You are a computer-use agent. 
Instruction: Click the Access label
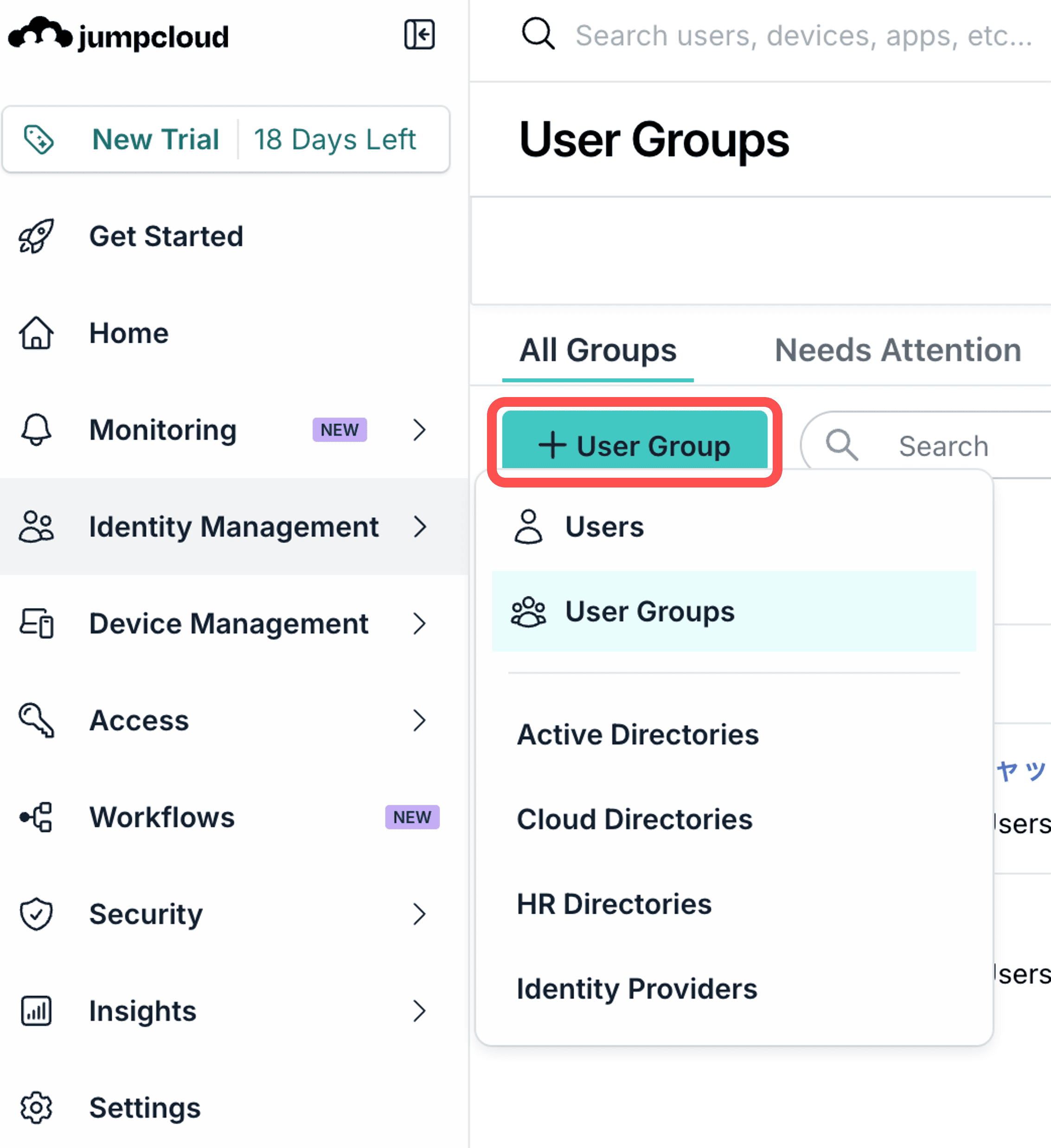(x=139, y=720)
